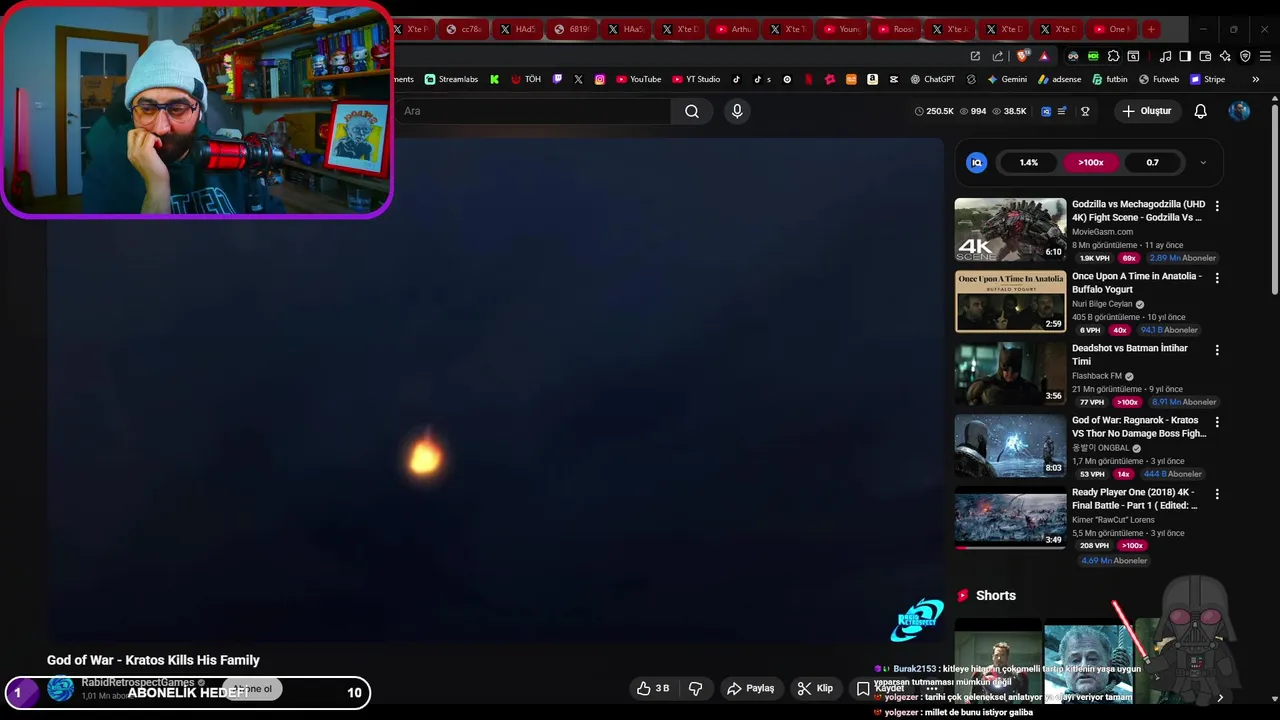1280x720 pixels.
Task: Click the Paylaş share button
Action: (x=751, y=688)
